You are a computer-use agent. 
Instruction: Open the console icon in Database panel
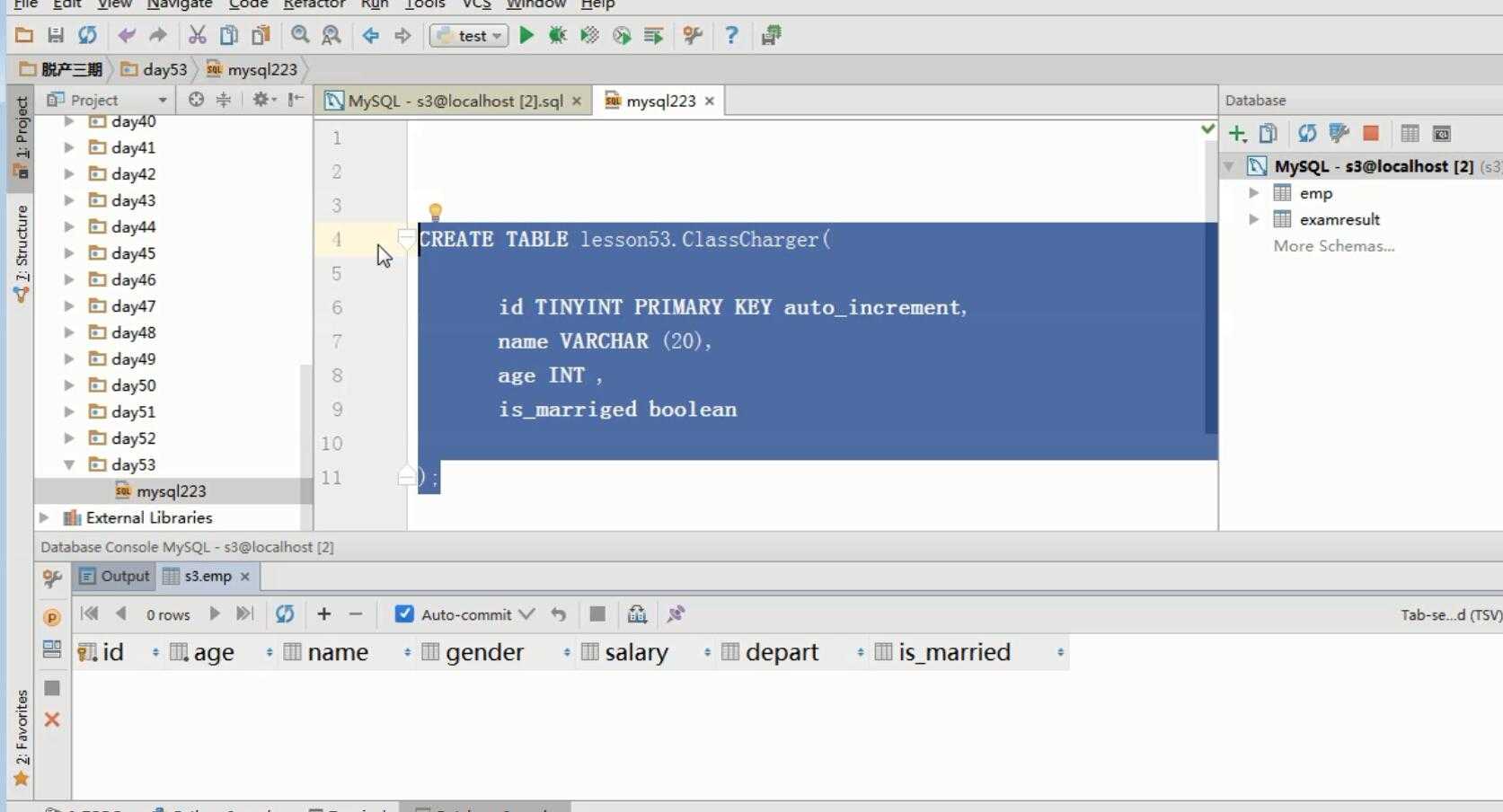coord(1442,134)
